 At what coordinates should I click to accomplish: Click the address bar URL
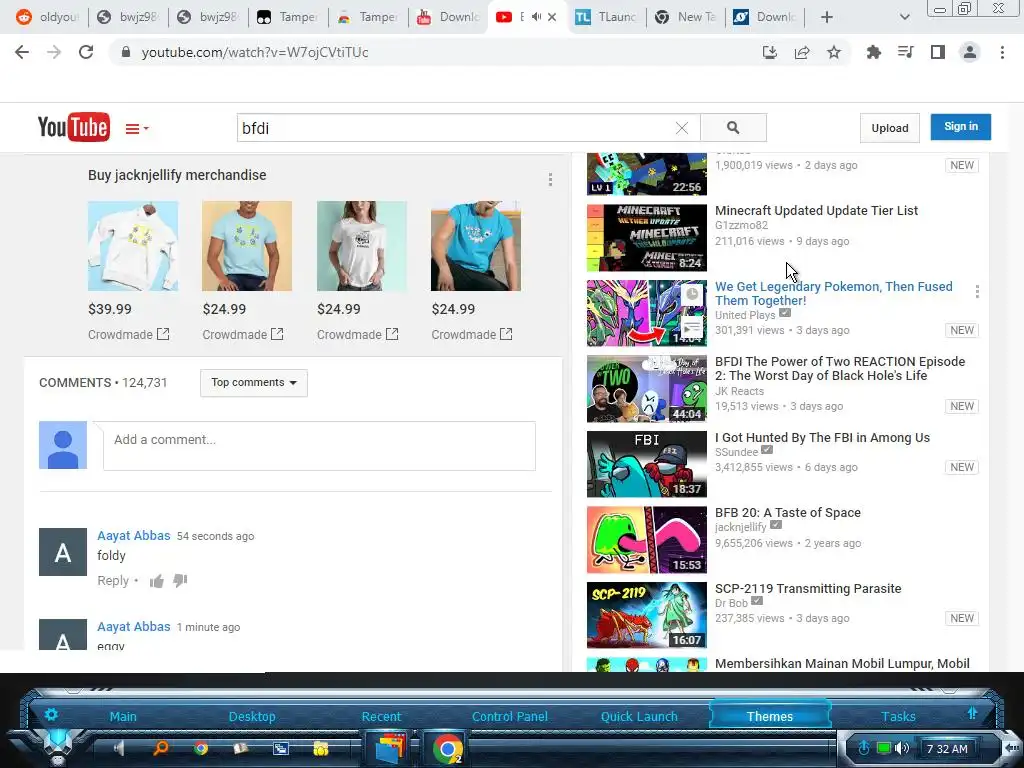pos(255,52)
